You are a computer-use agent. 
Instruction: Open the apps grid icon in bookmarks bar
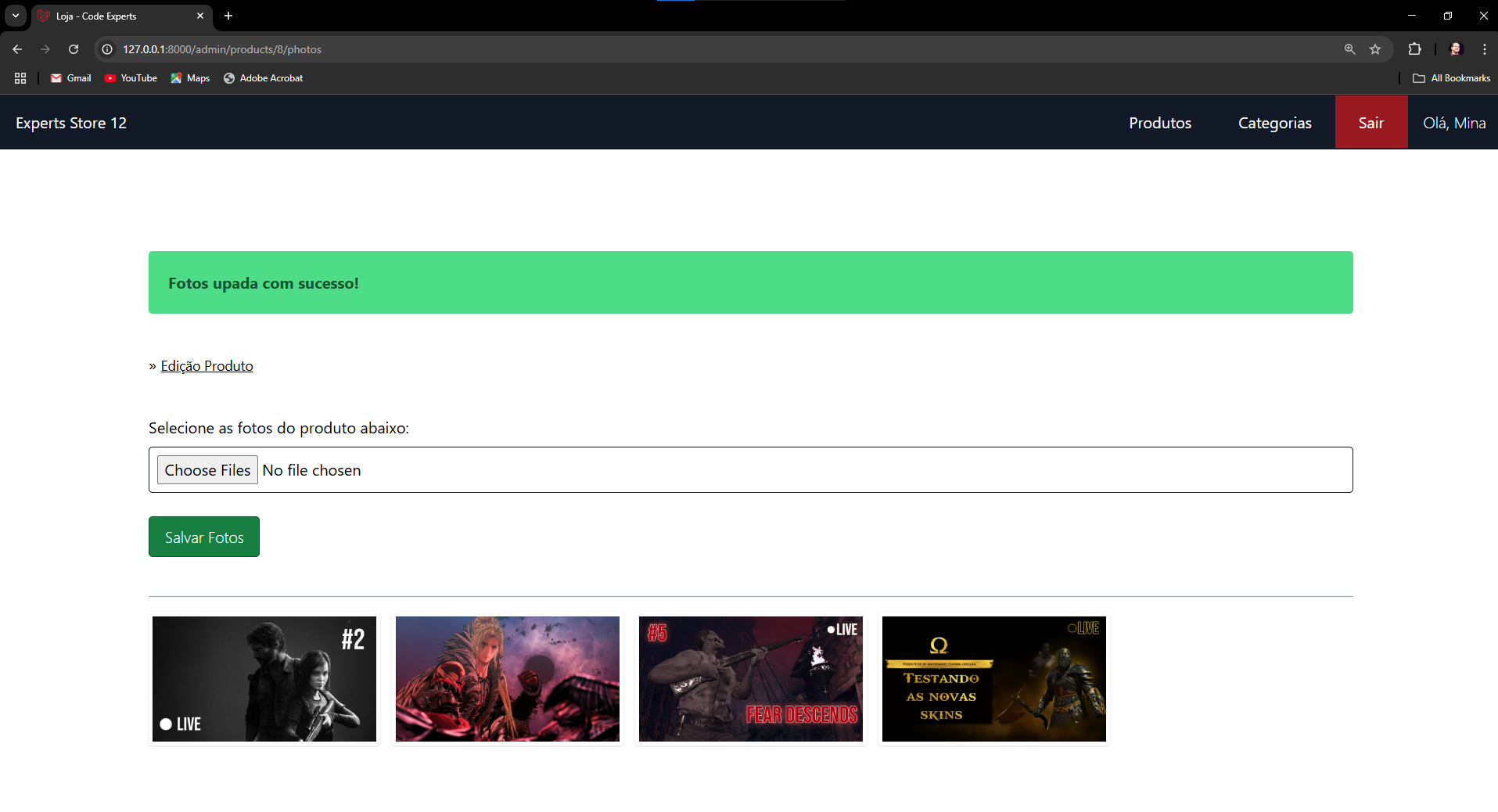pyautogui.click(x=20, y=78)
